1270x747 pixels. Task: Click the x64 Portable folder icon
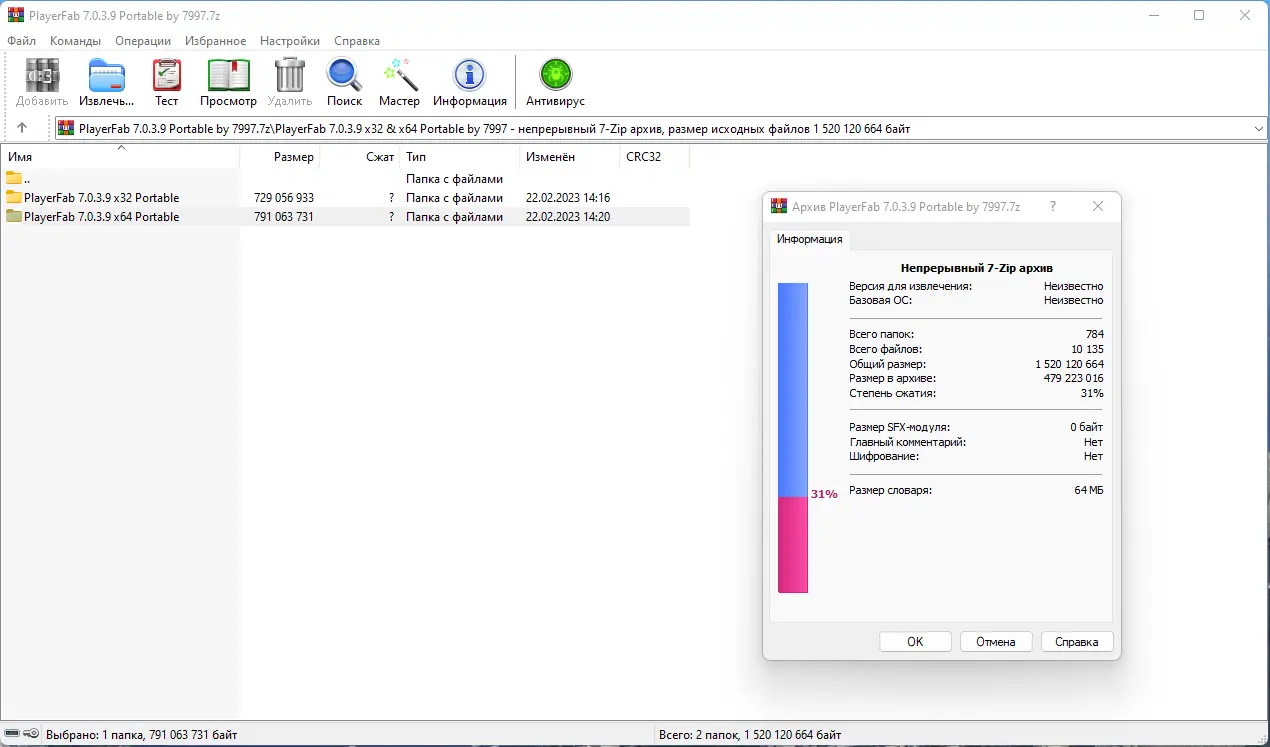(14, 216)
